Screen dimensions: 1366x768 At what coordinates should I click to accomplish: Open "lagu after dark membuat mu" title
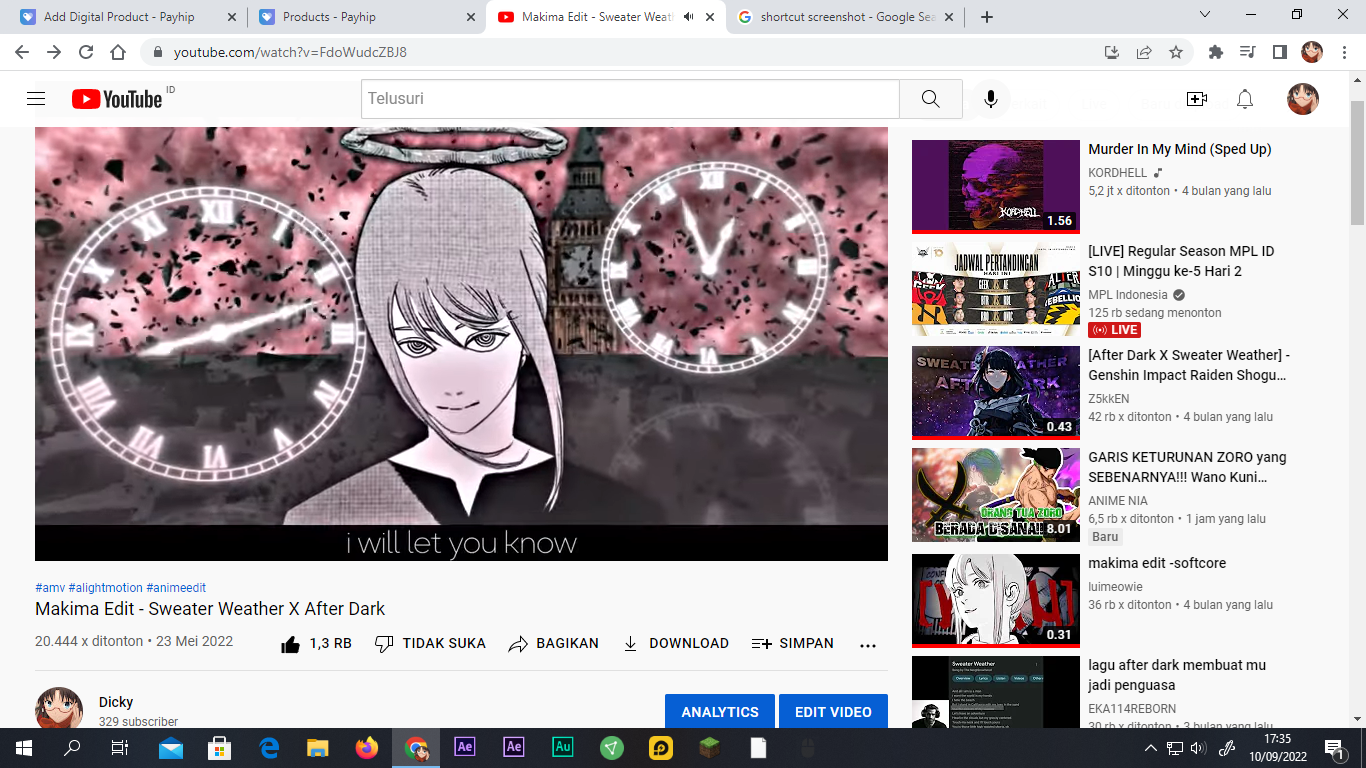[x=1178, y=675]
